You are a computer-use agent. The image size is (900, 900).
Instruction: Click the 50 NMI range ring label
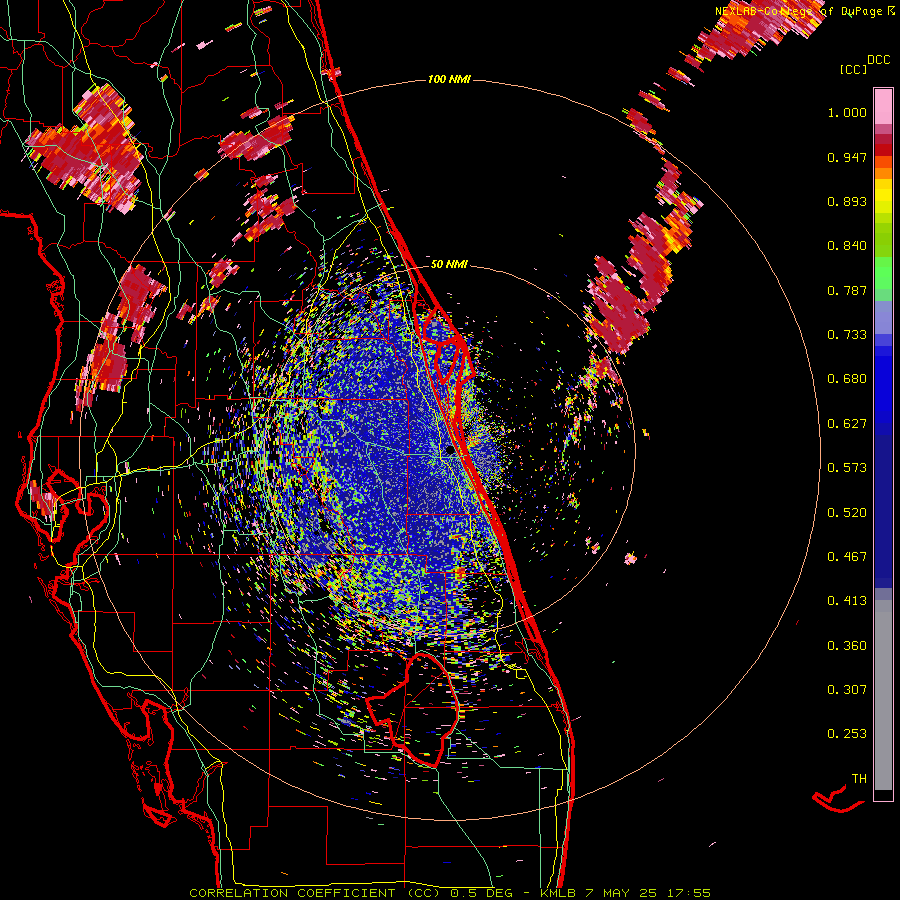point(449,264)
